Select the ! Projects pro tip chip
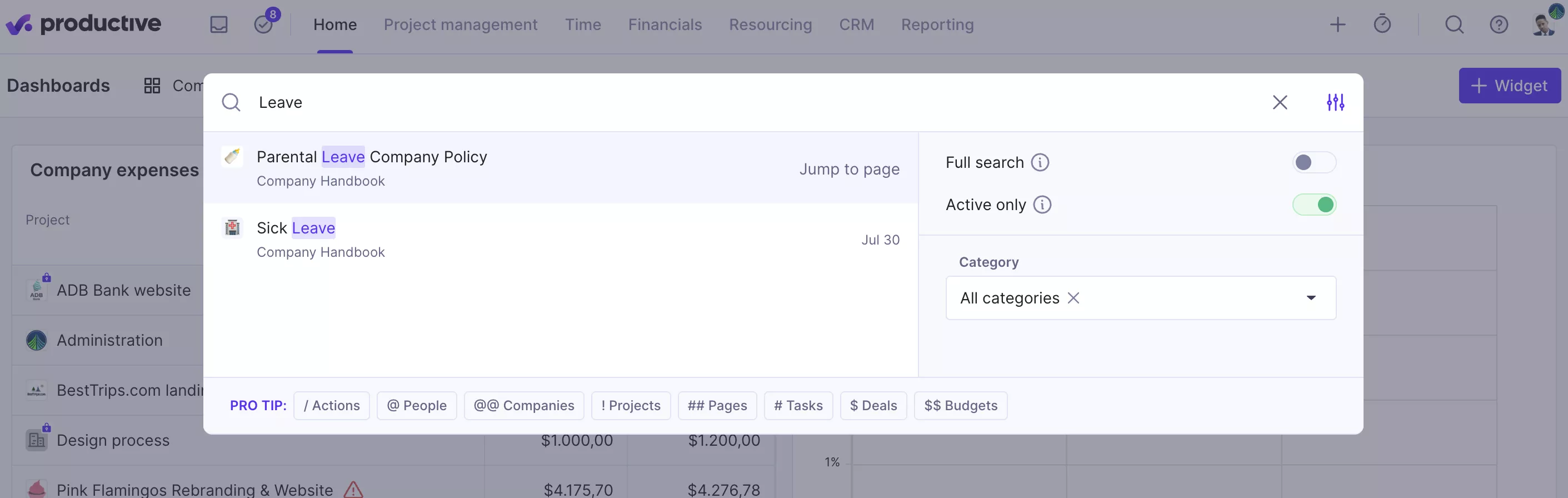 coord(631,406)
